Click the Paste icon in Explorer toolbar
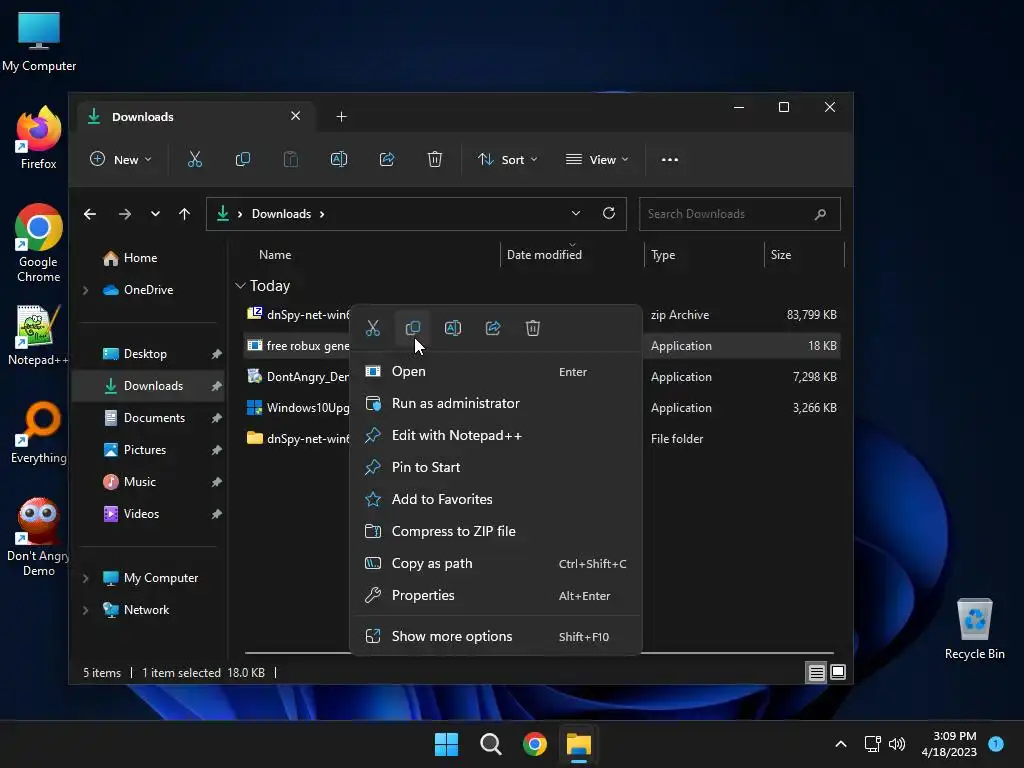The image size is (1024, 768). pos(291,159)
